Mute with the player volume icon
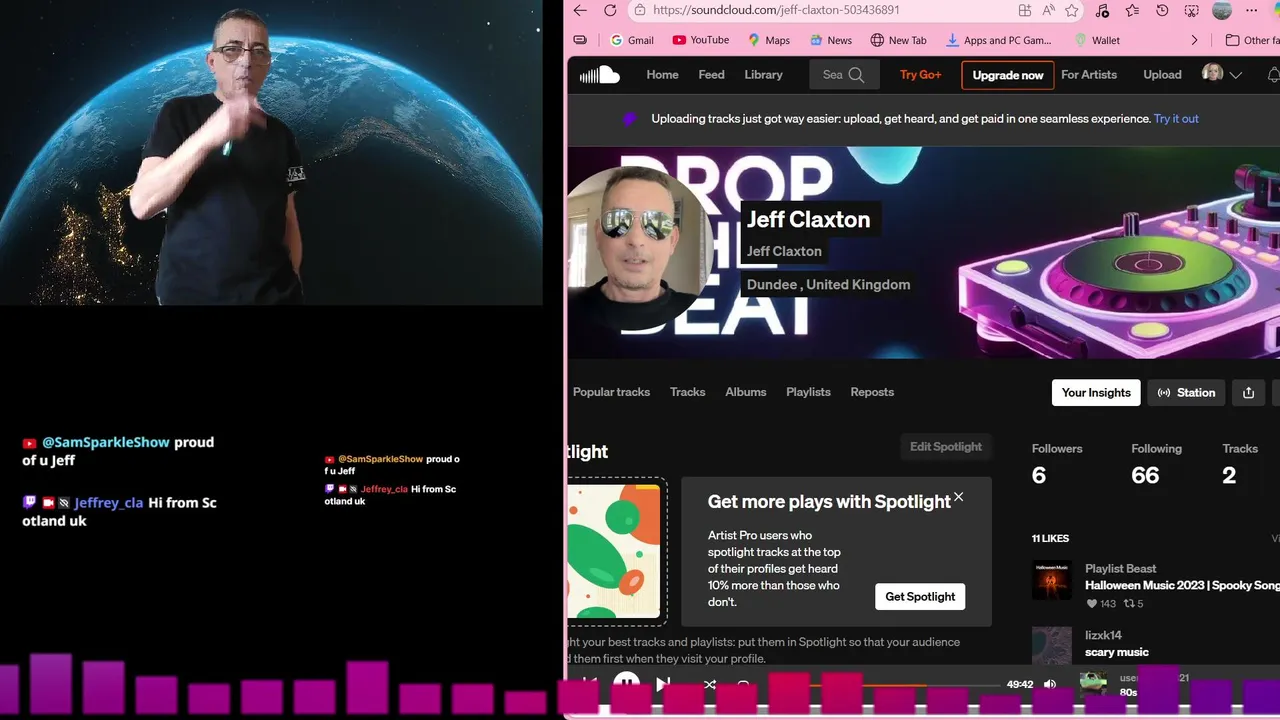This screenshot has height=720, width=1280. (x=1050, y=684)
